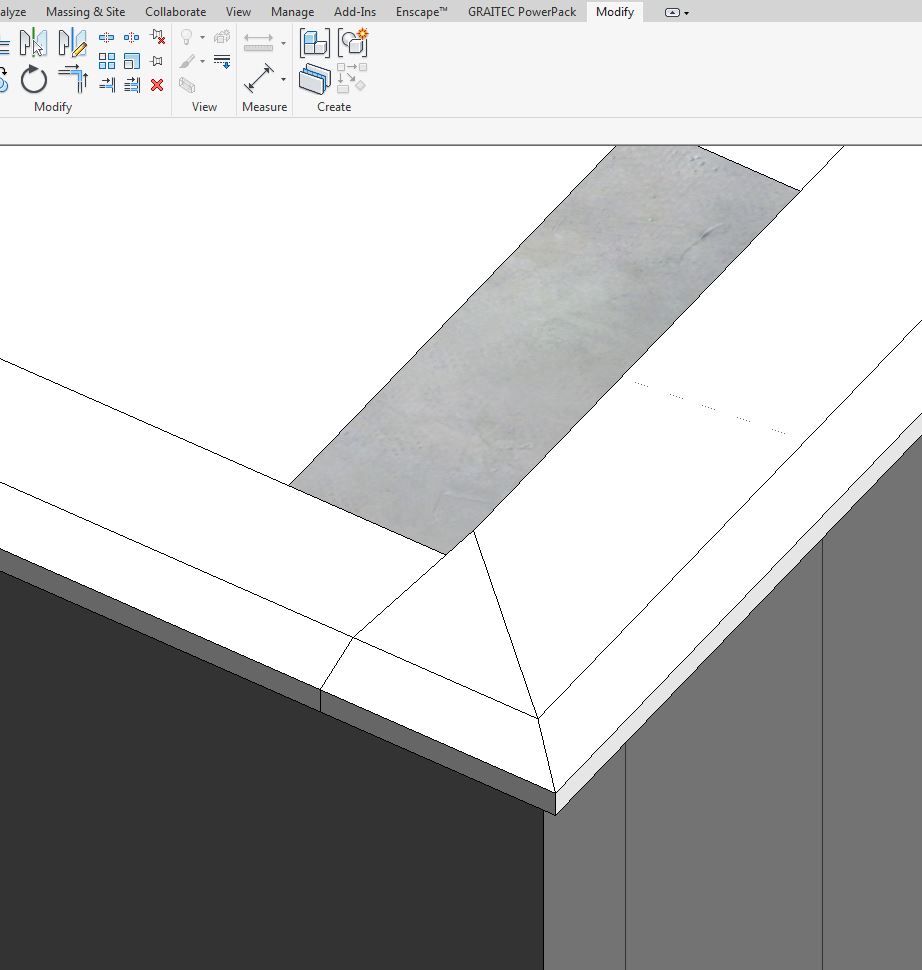Pin the element with the pushpin tool
The image size is (922, 970).
click(x=155, y=60)
